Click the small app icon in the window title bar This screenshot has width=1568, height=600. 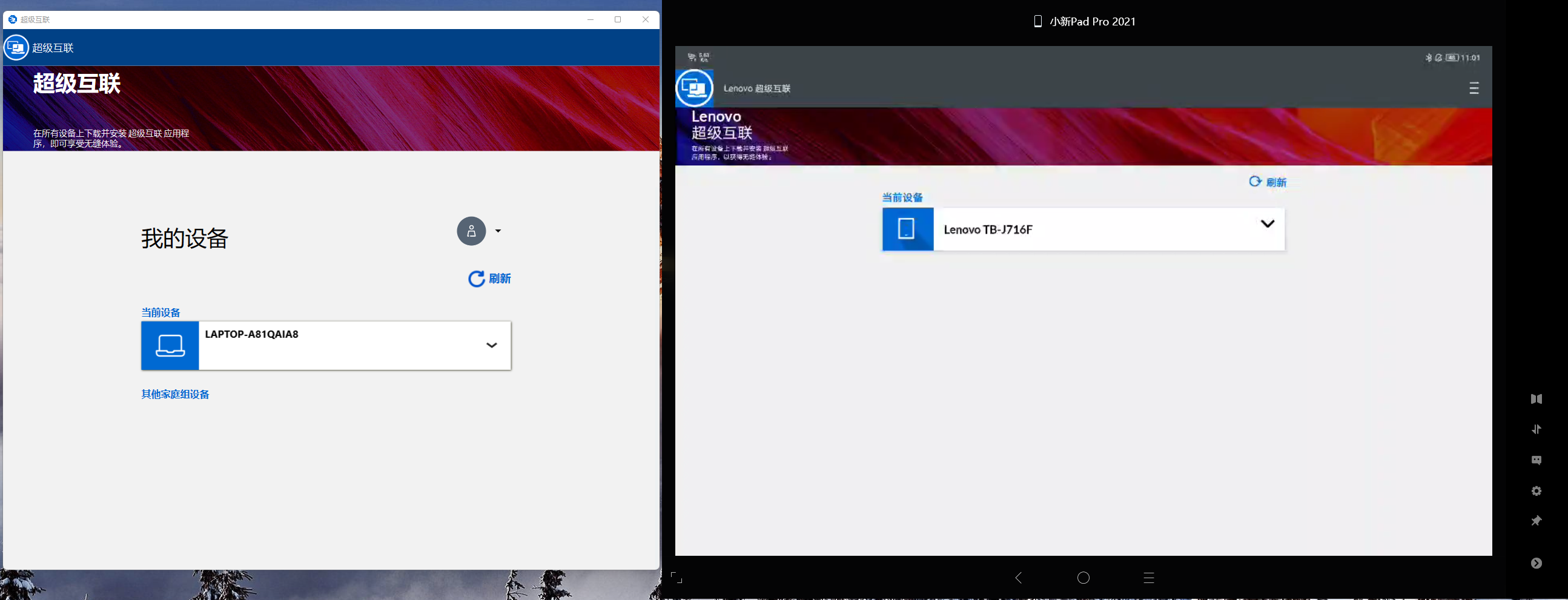pyautogui.click(x=12, y=19)
